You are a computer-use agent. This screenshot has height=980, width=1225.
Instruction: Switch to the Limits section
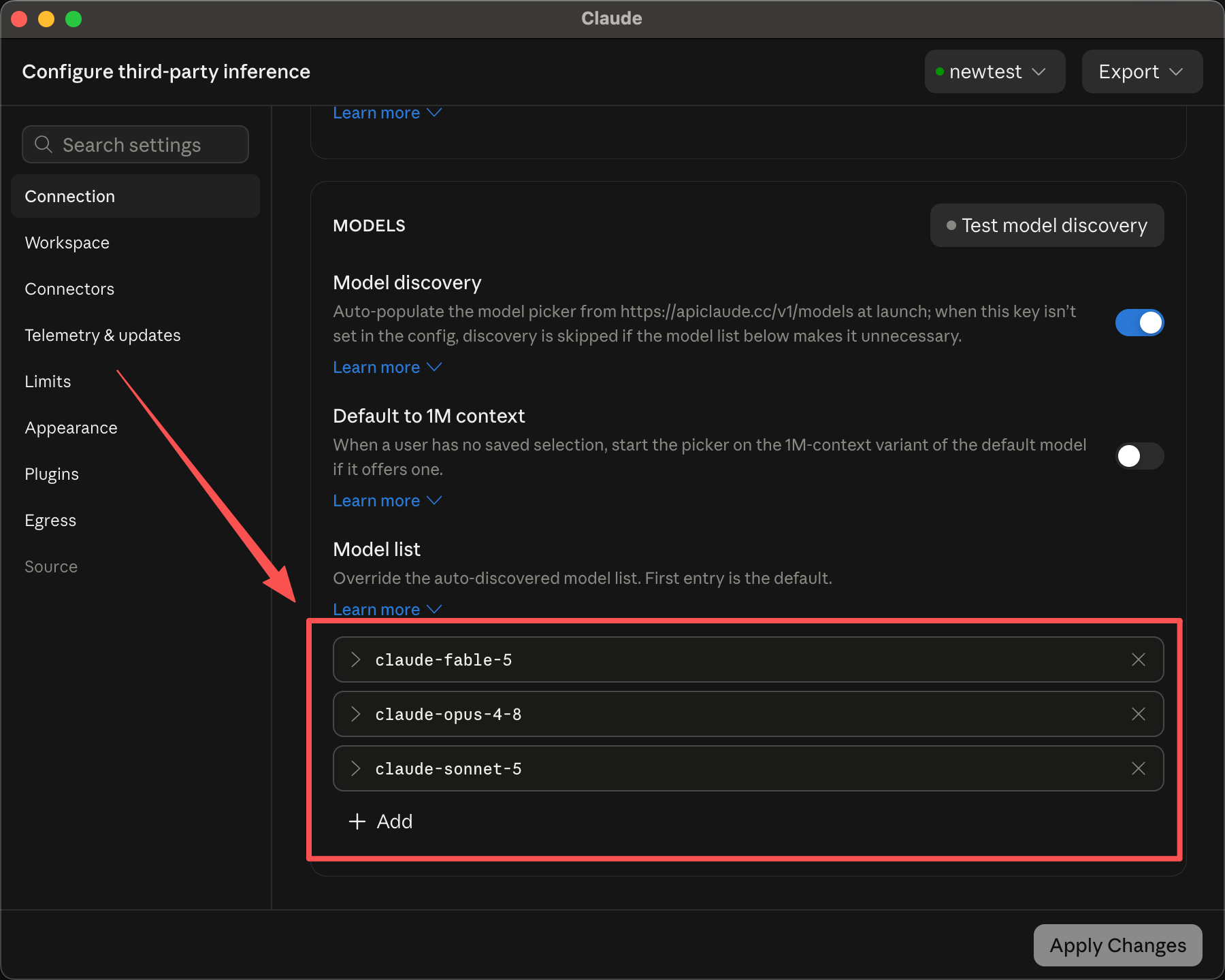135,381
